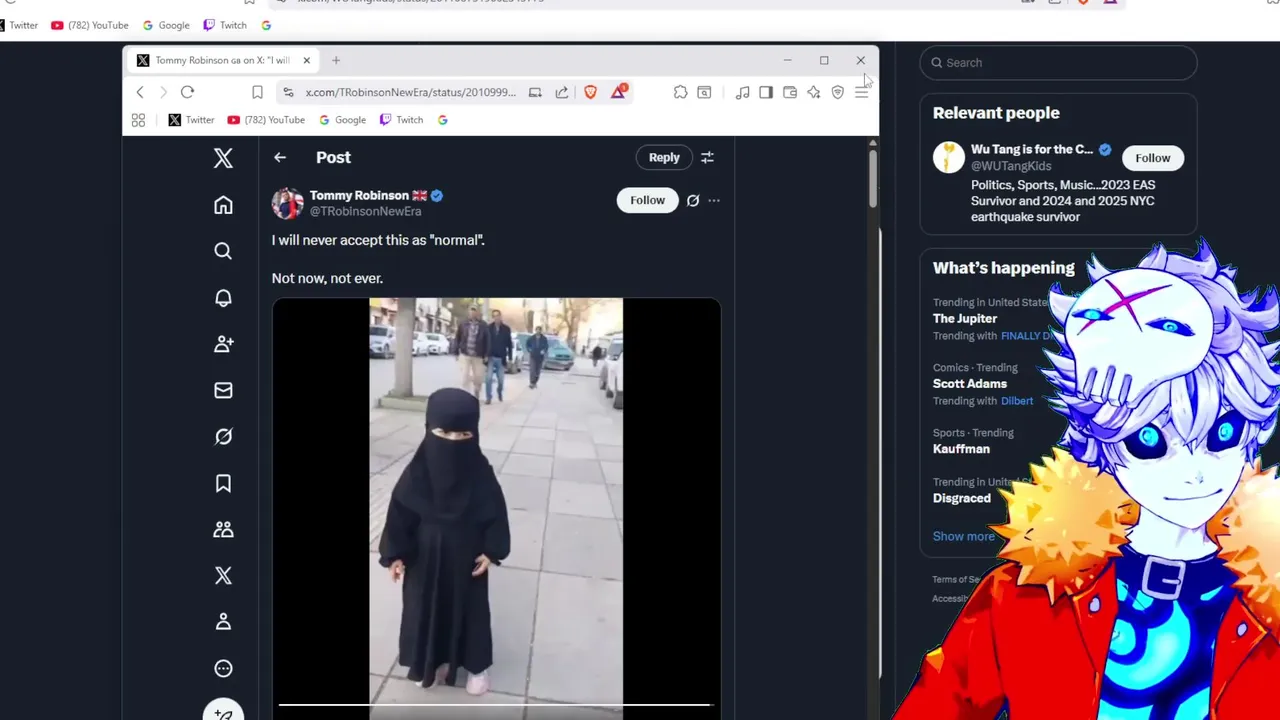
Task: Click the browser Back arrow
Action: [x=140, y=92]
